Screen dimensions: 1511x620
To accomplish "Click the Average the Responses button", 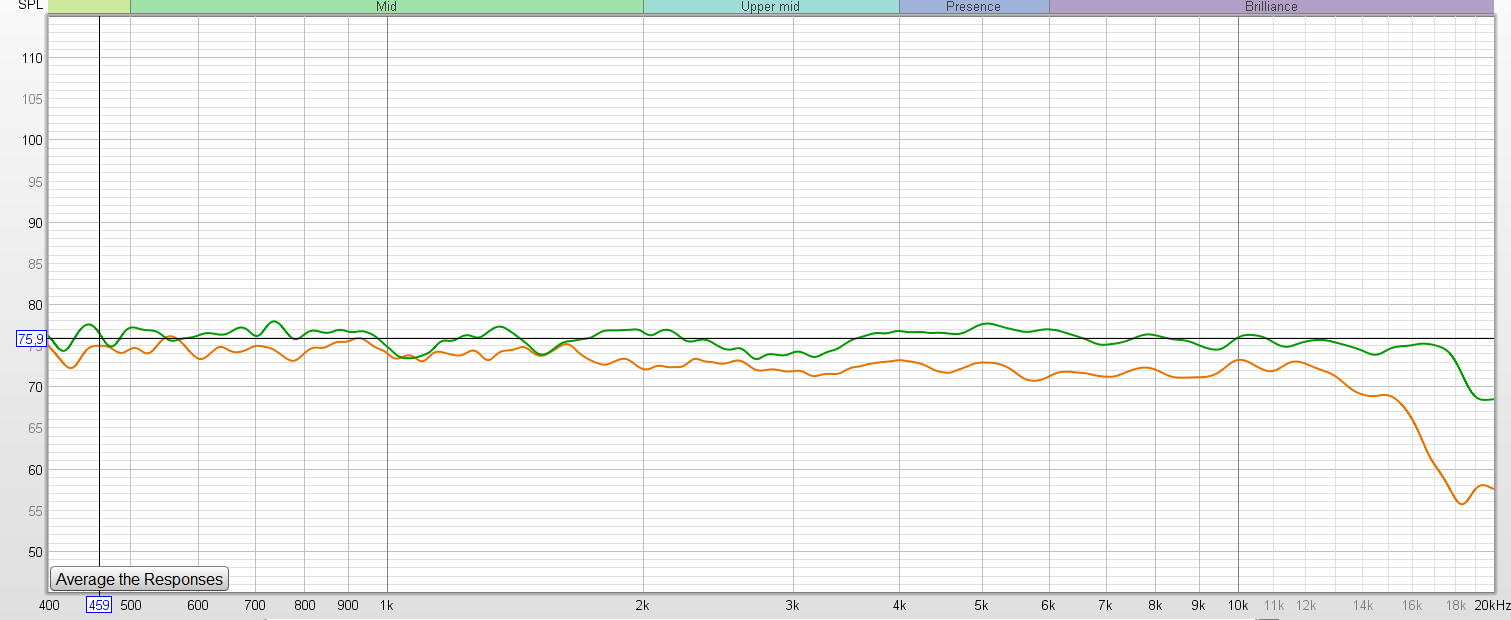I will [139, 579].
